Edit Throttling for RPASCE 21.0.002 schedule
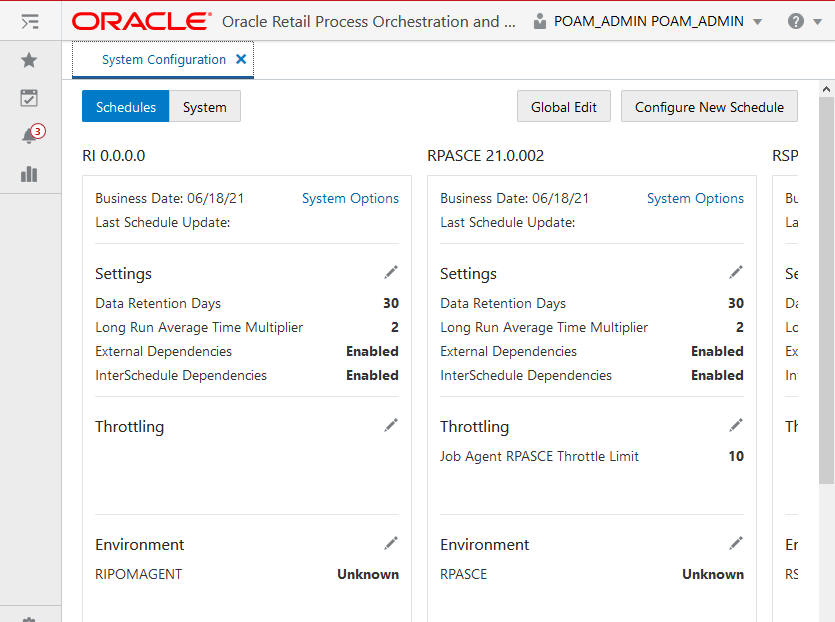The height and width of the screenshot is (622, 835). (x=736, y=425)
